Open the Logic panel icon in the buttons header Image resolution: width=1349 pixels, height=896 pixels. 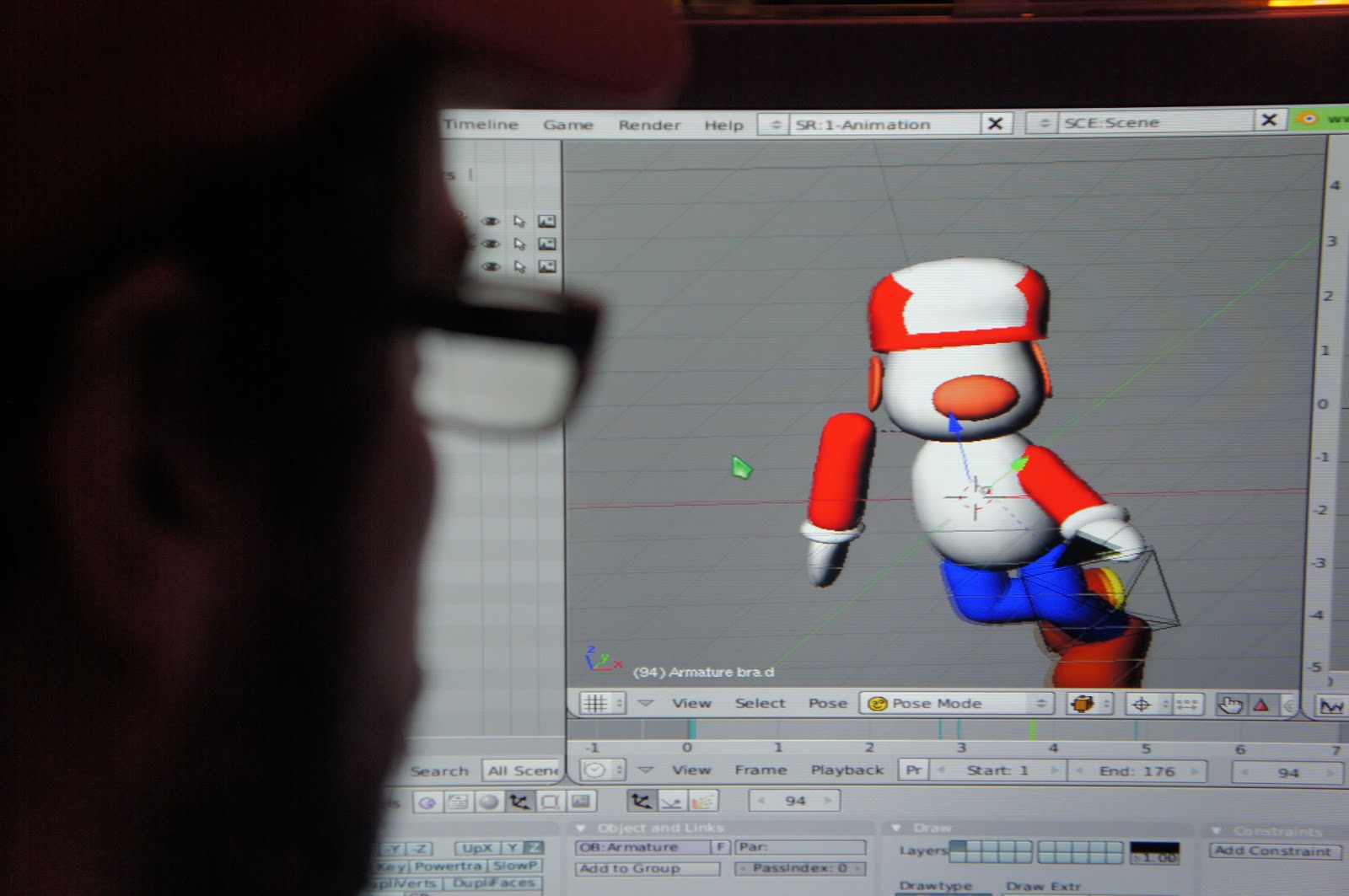pos(427,802)
